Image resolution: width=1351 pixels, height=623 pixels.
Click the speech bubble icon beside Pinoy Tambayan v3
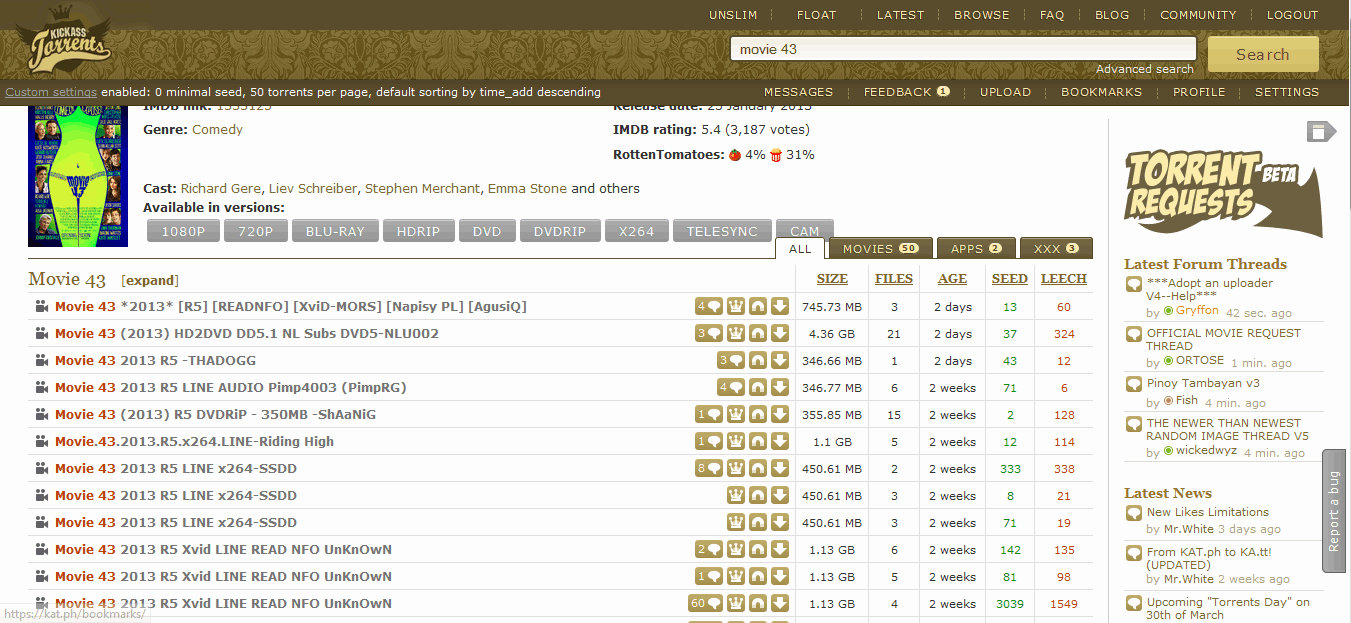(x=1133, y=384)
